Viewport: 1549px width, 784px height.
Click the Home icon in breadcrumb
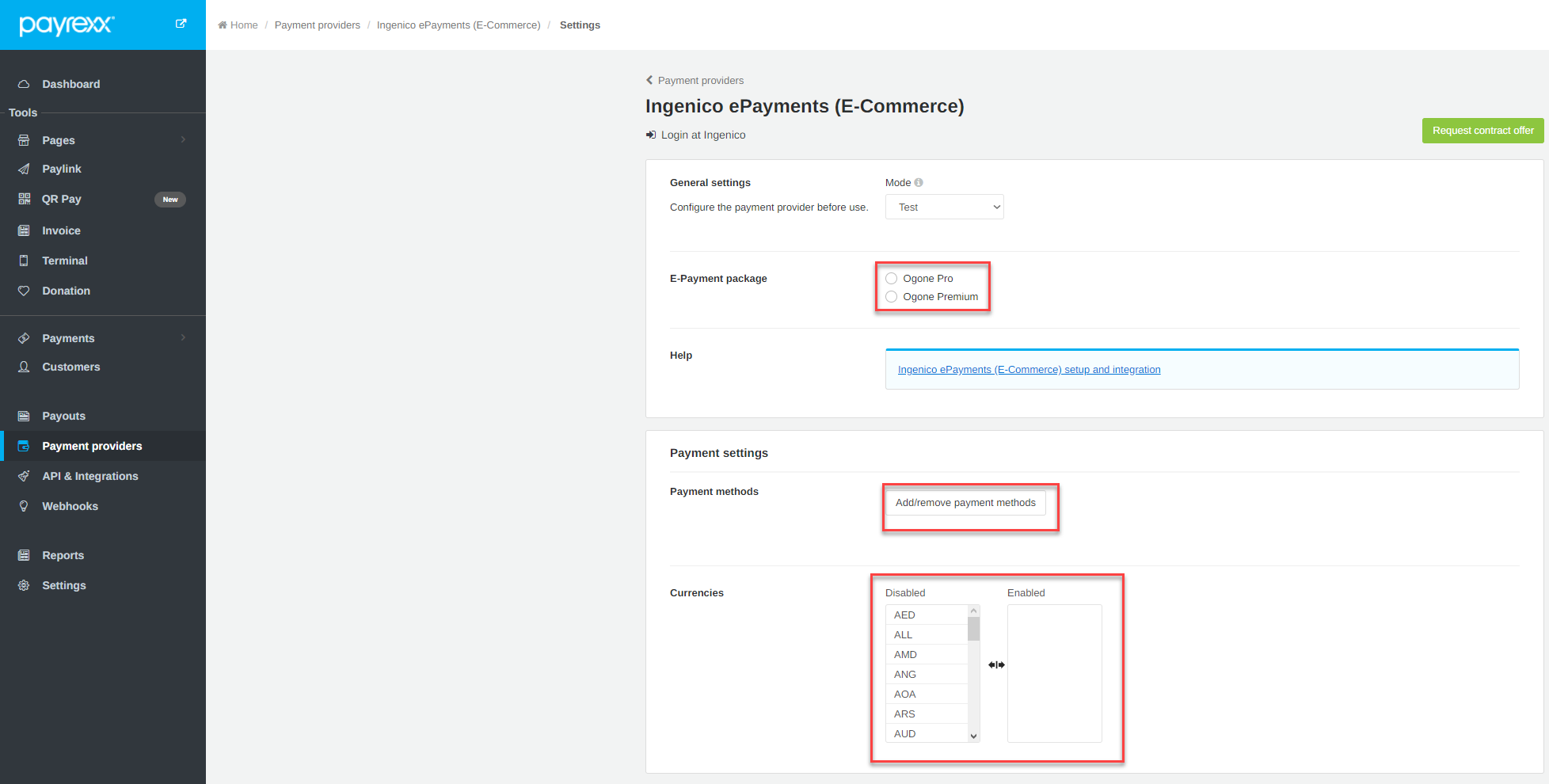click(x=223, y=25)
